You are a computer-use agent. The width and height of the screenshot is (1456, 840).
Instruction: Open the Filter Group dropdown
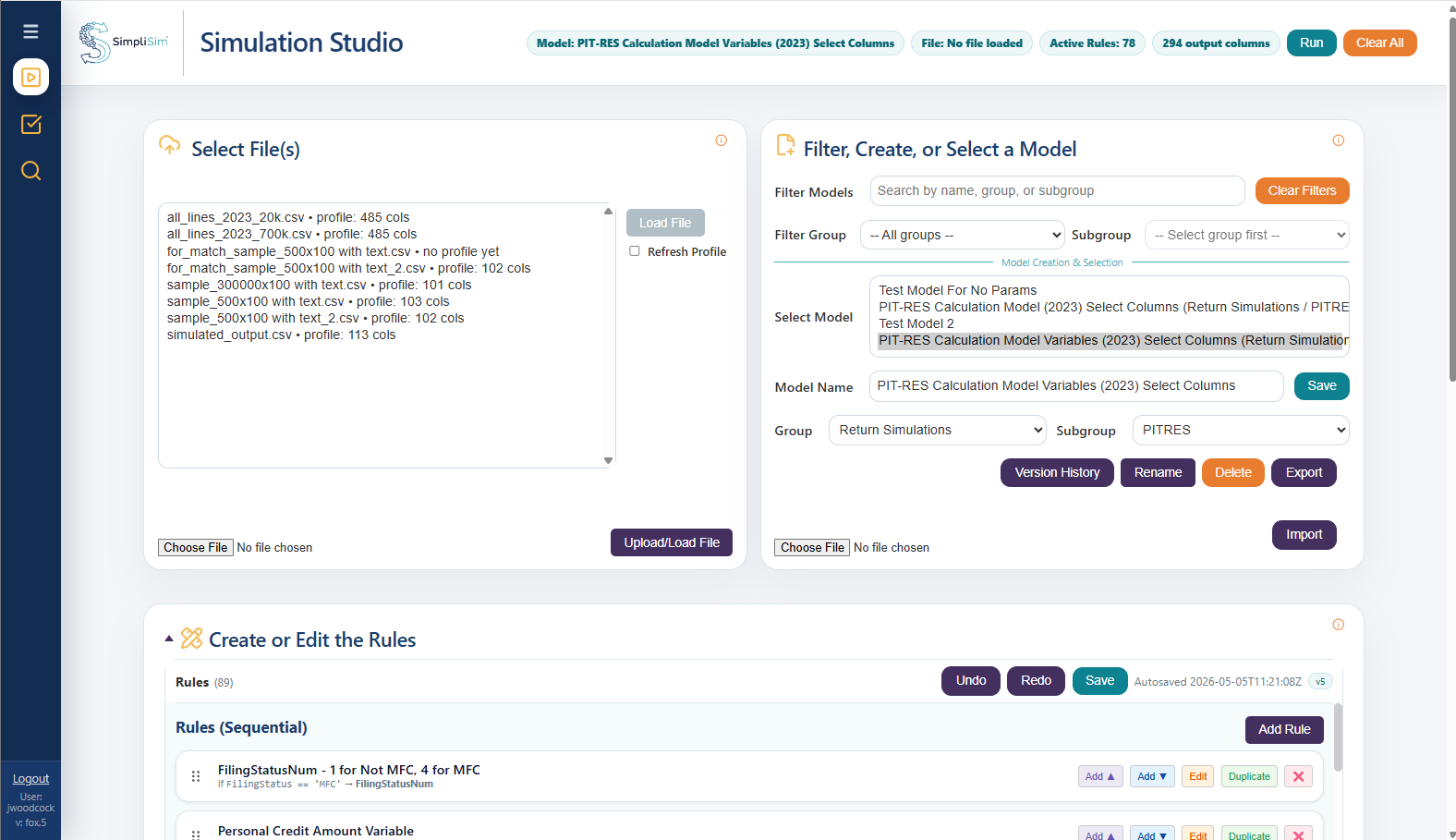click(x=963, y=235)
